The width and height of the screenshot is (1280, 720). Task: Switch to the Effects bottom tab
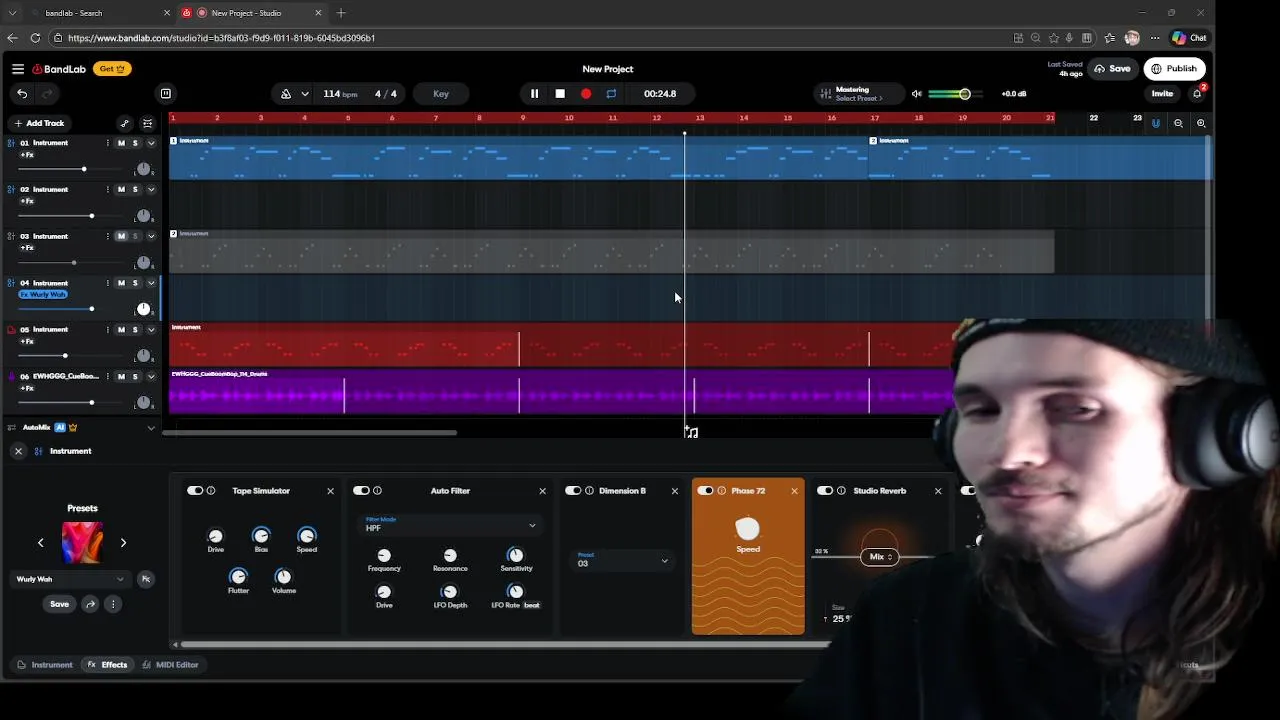[x=108, y=665]
